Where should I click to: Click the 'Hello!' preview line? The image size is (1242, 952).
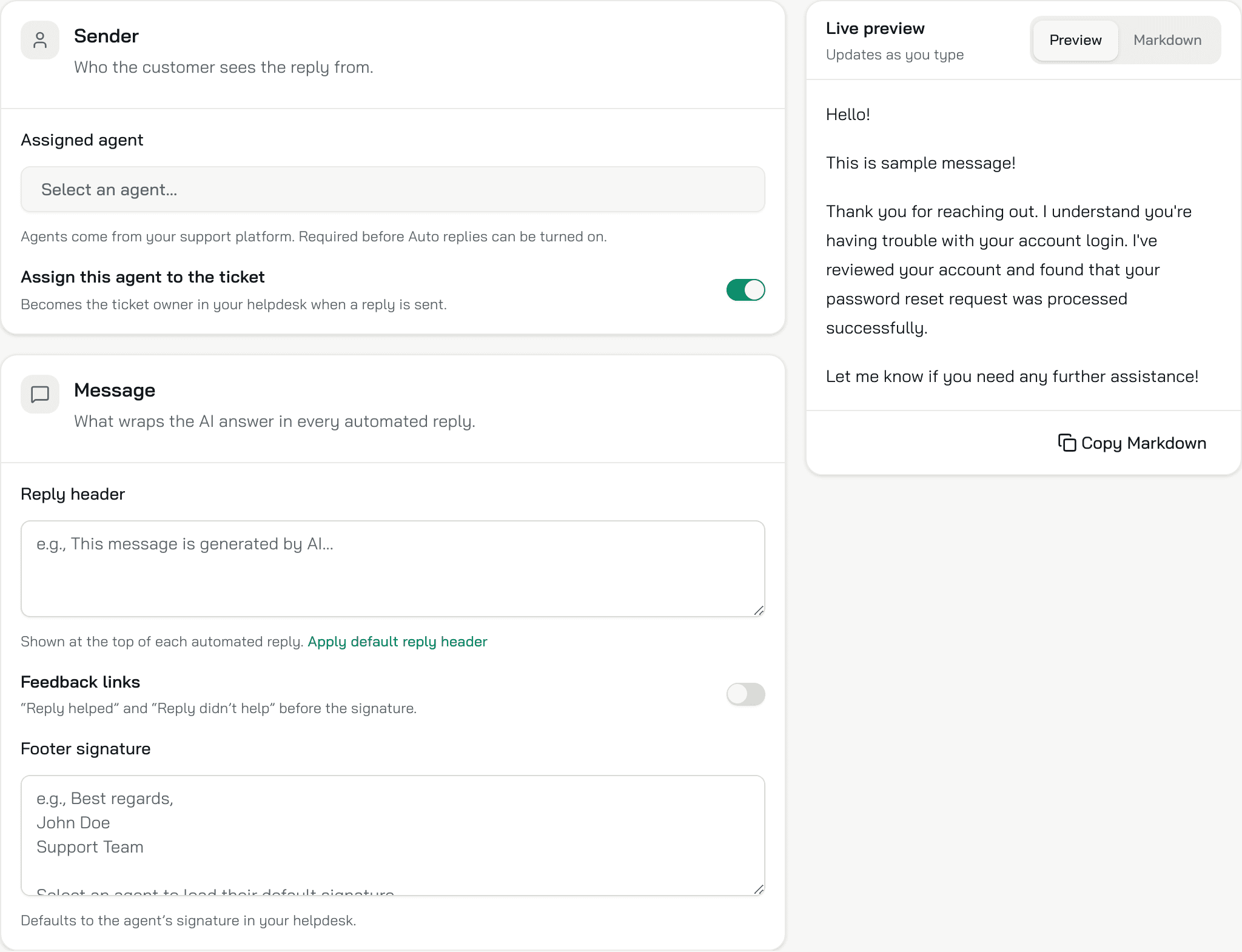click(848, 115)
